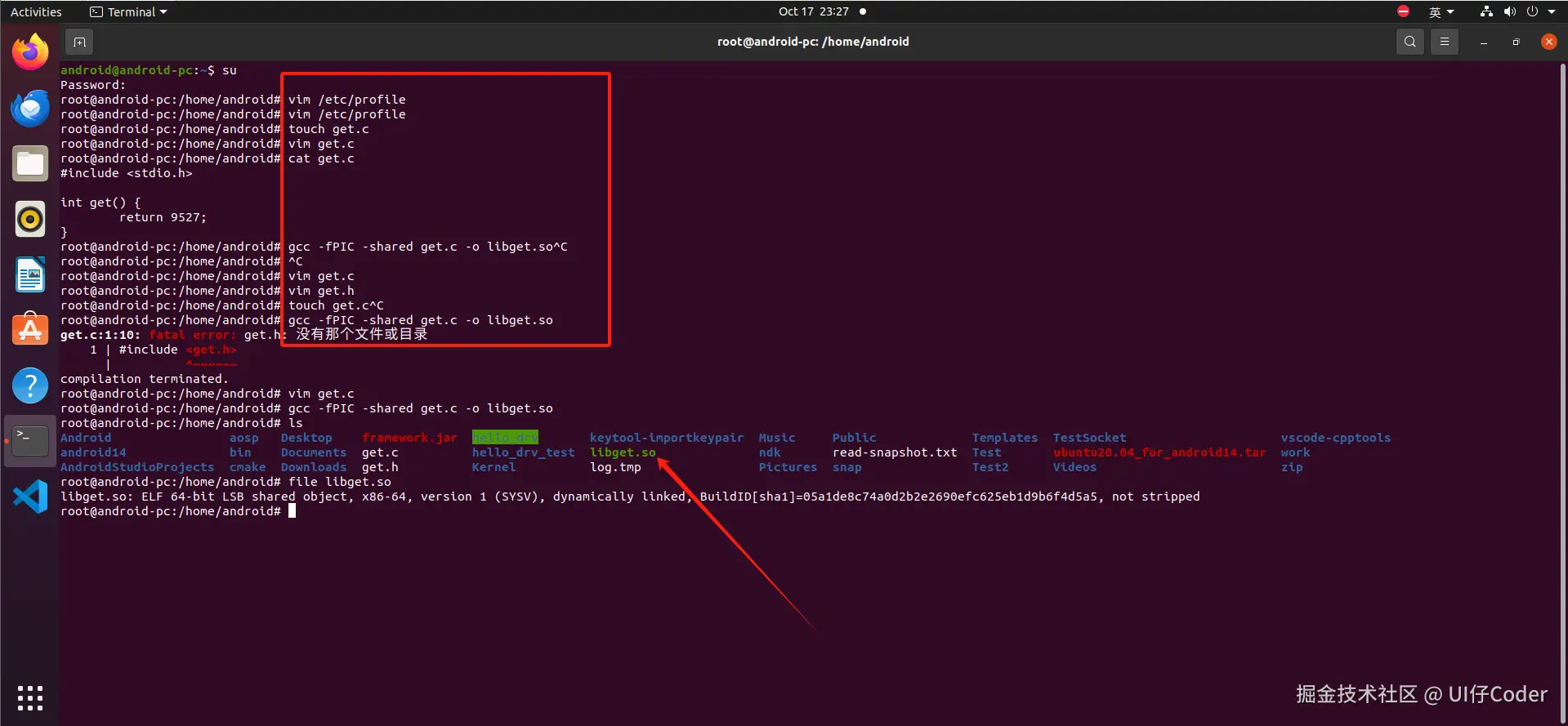Click hello_drv_test in the listing
1568x726 pixels.
pyautogui.click(x=523, y=452)
